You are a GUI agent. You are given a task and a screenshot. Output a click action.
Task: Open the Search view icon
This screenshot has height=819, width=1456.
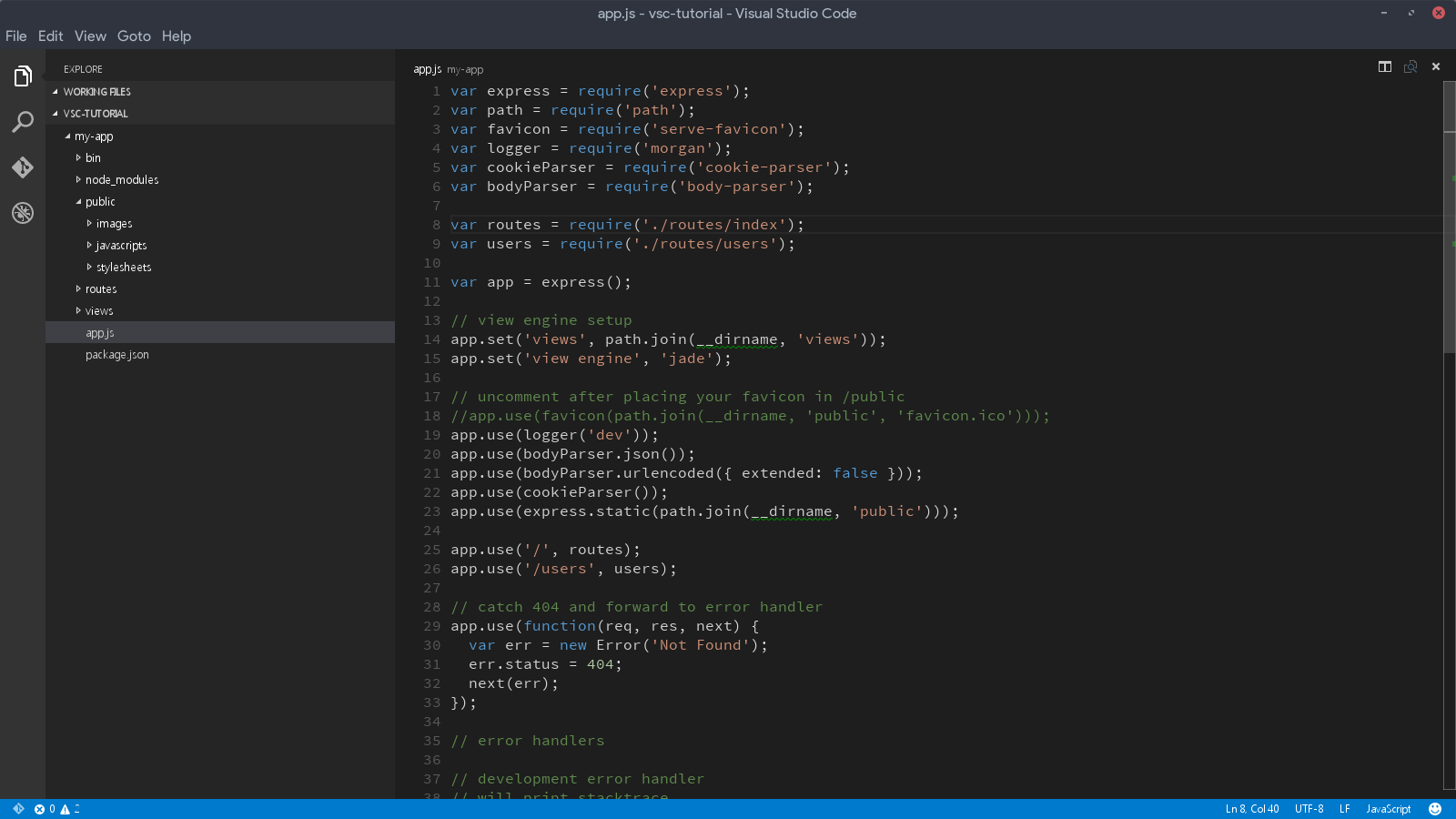(23, 122)
